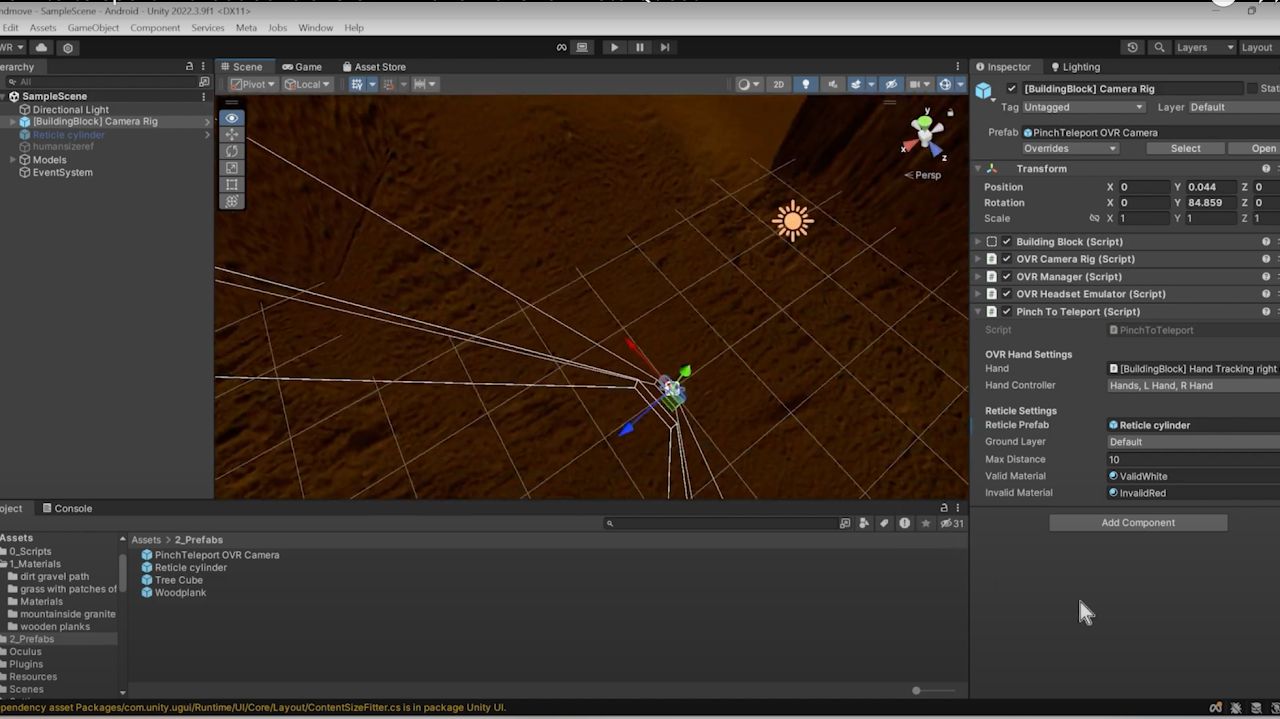Toggle scene audio icon
The height and width of the screenshot is (719, 1280).
pyautogui.click(x=832, y=84)
